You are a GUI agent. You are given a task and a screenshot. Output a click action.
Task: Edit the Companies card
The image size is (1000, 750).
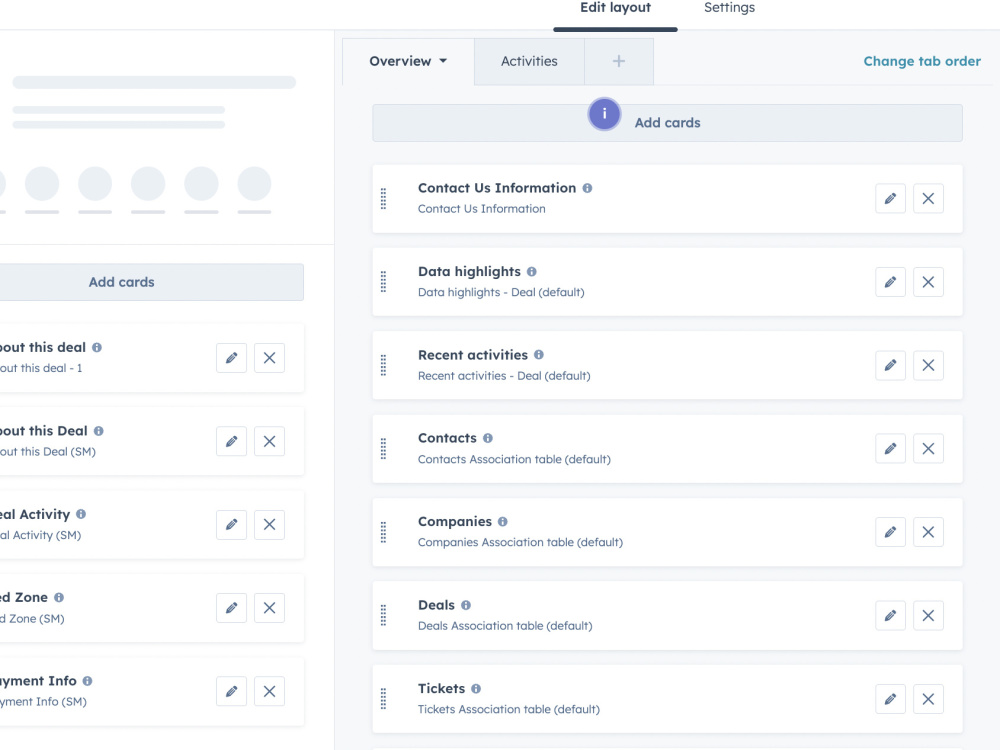890,532
